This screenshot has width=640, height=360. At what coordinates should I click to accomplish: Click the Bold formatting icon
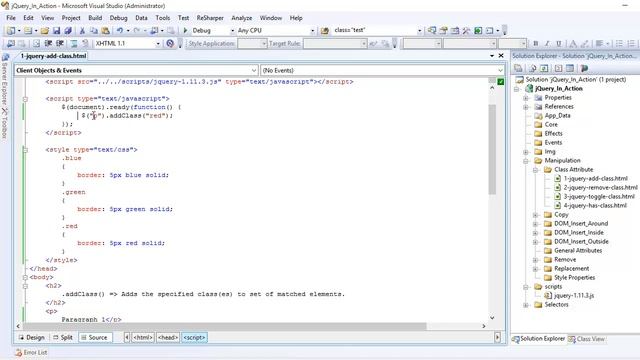click(536, 43)
